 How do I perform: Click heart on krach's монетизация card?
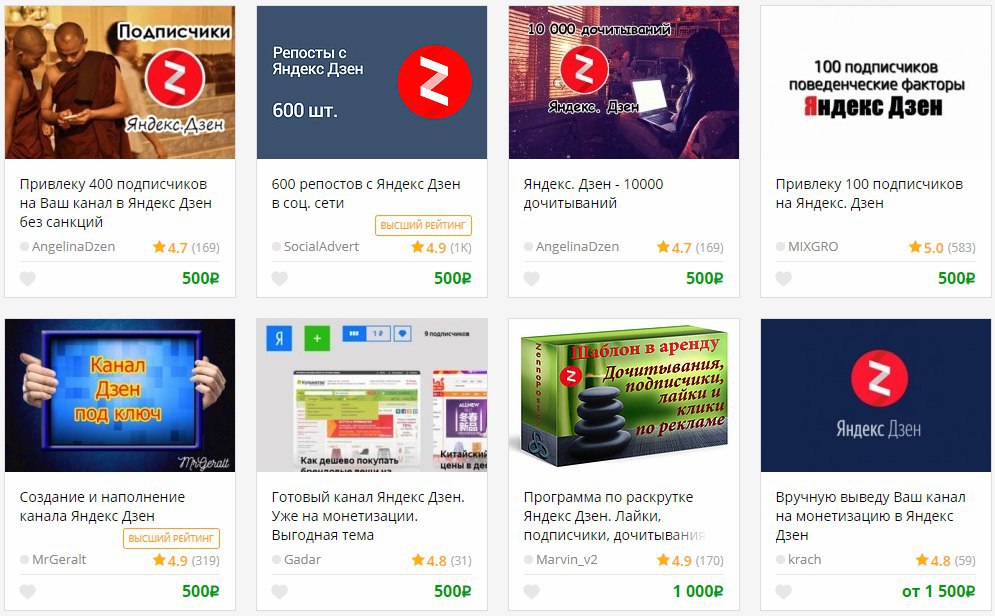coord(783,592)
